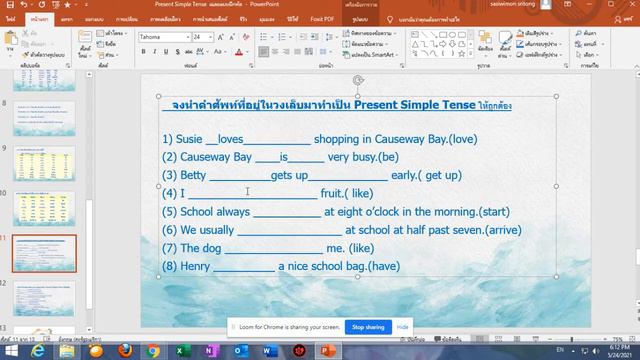Viewport: 640px width, 360px height.
Task: Click the Tell Me lightbulb search box
Action: pyautogui.click(x=424, y=19)
